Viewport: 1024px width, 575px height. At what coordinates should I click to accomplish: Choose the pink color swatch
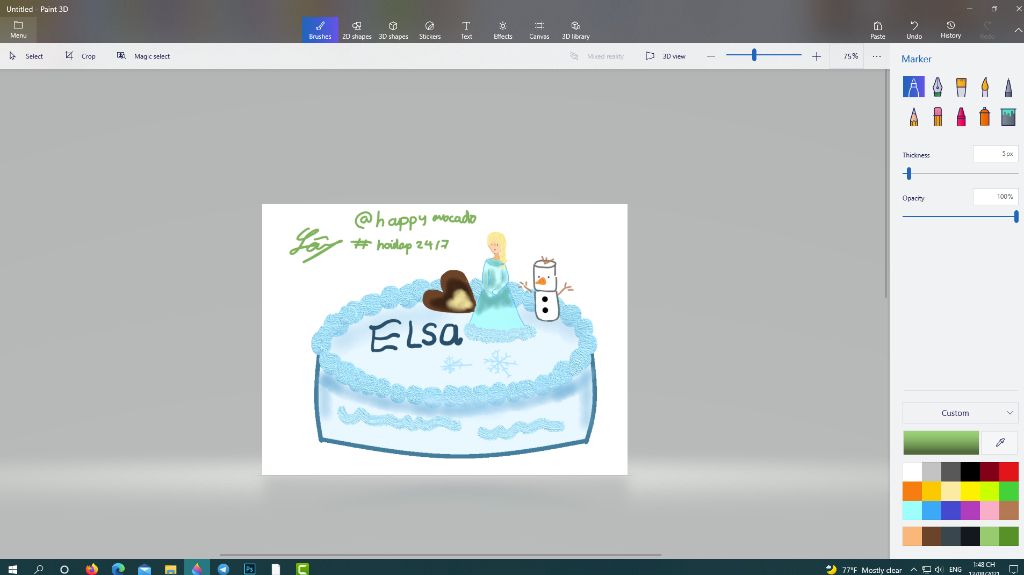[989, 510]
